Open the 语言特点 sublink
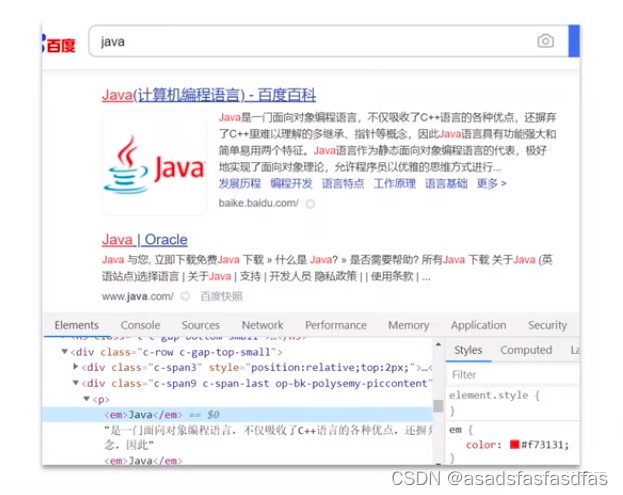Image resolution: width=623 pixels, height=495 pixels. pos(343,183)
